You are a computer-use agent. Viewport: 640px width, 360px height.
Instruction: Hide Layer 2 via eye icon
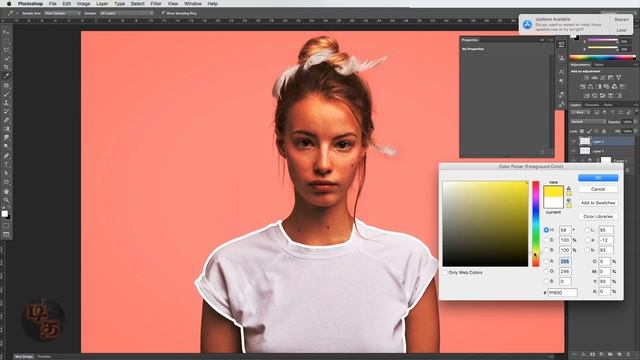coord(573,141)
